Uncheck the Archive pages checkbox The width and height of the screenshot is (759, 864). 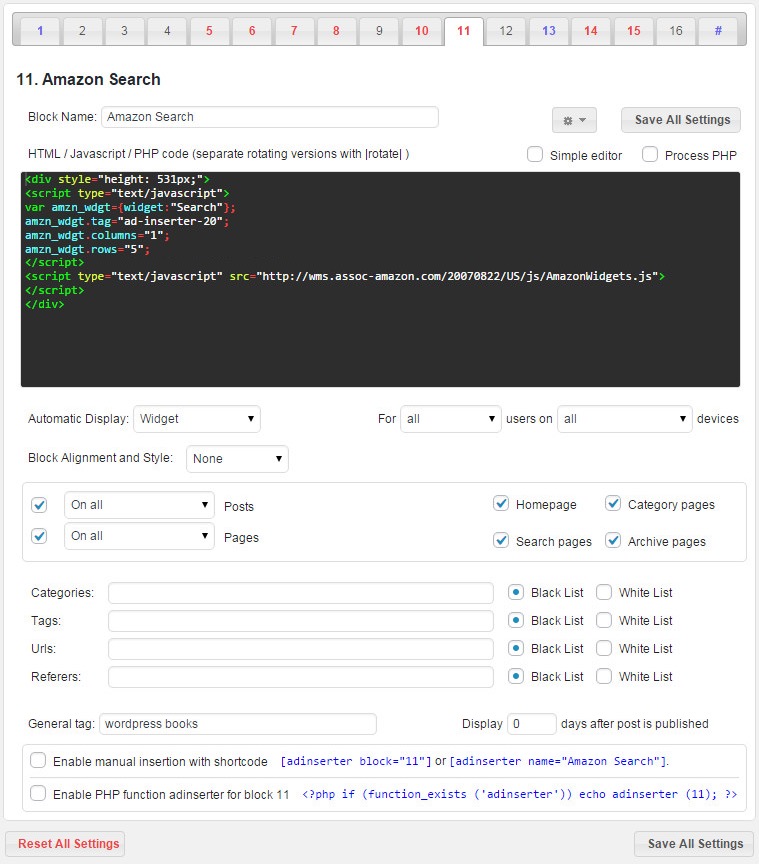point(613,540)
